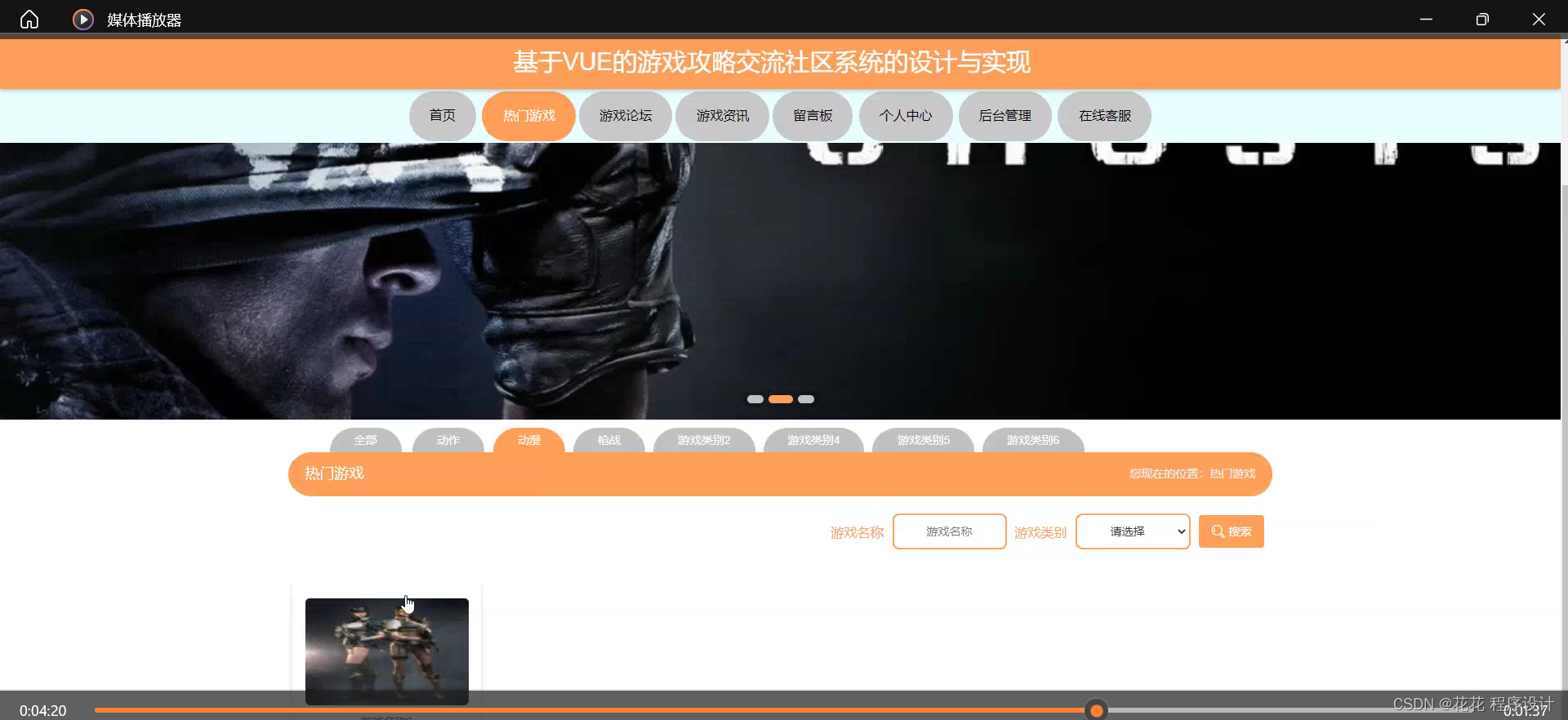1568x720 pixels.
Task: Click the magnifier icon in search button
Action: [x=1218, y=531]
